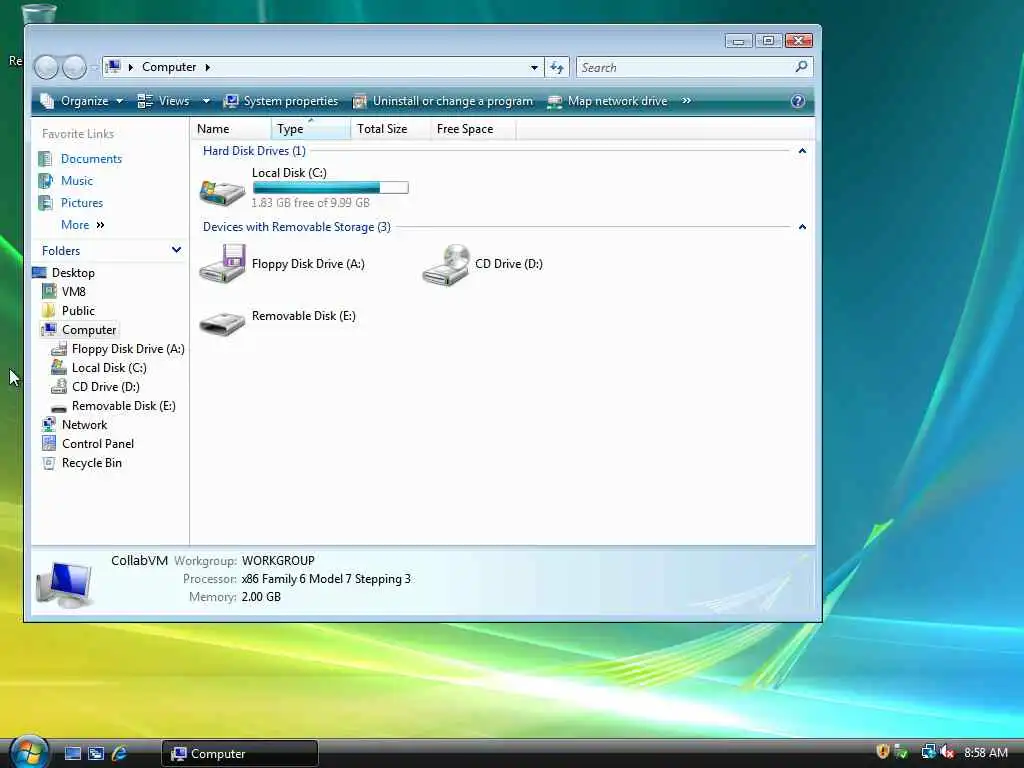The width and height of the screenshot is (1024, 768).
Task: Open the Organize dropdown menu
Action: coord(82,101)
